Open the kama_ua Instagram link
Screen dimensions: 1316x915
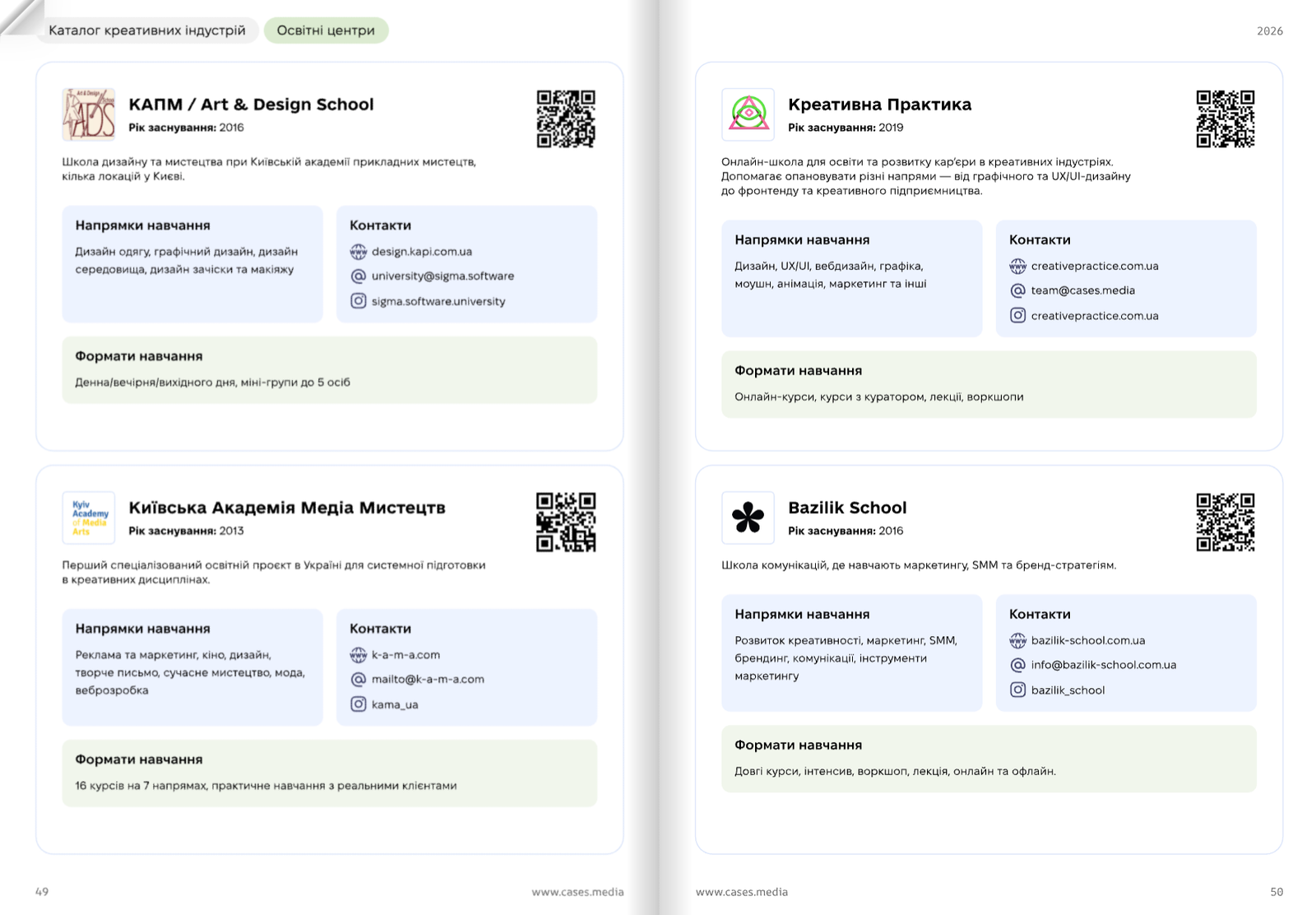[x=395, y=704]
